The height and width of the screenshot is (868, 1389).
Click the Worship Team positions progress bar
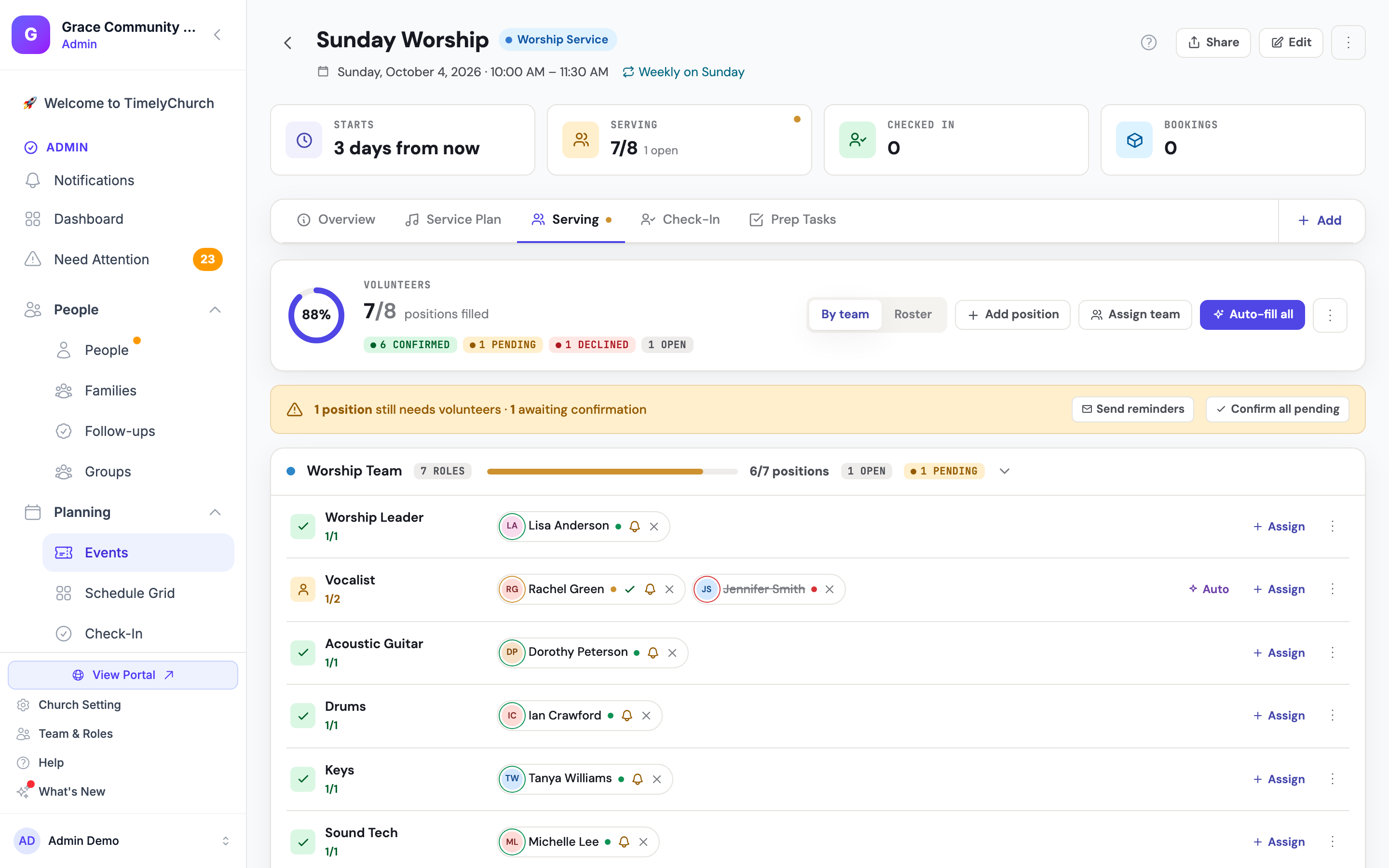click(x=612, y=471)
